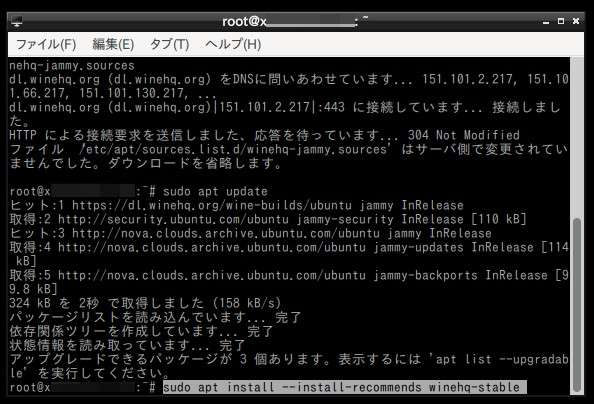Click the terminal window icon in title bar
The height and width of the screenshot is (404, 594).
(x=17, y=21)
